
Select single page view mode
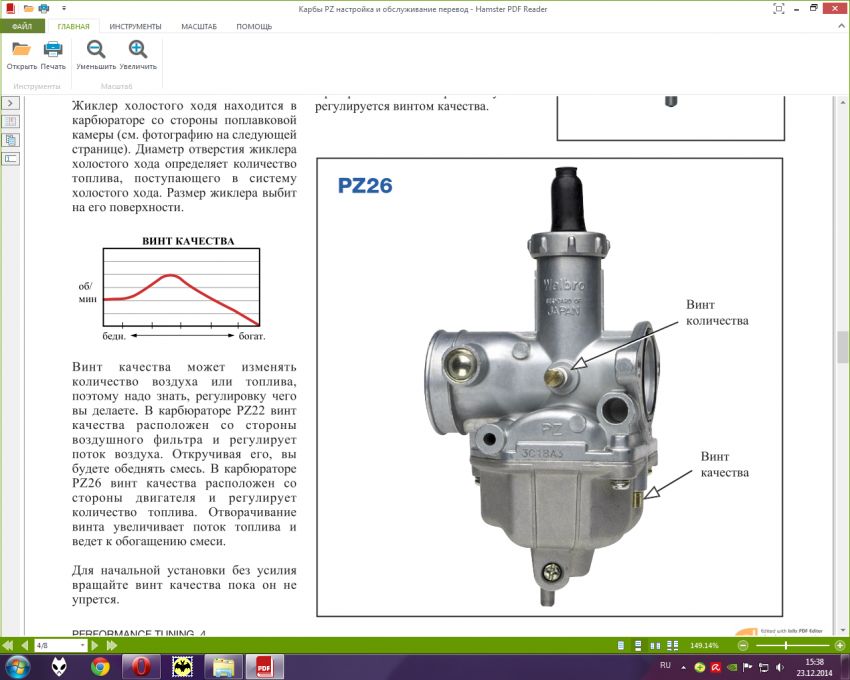click(621, 645)
